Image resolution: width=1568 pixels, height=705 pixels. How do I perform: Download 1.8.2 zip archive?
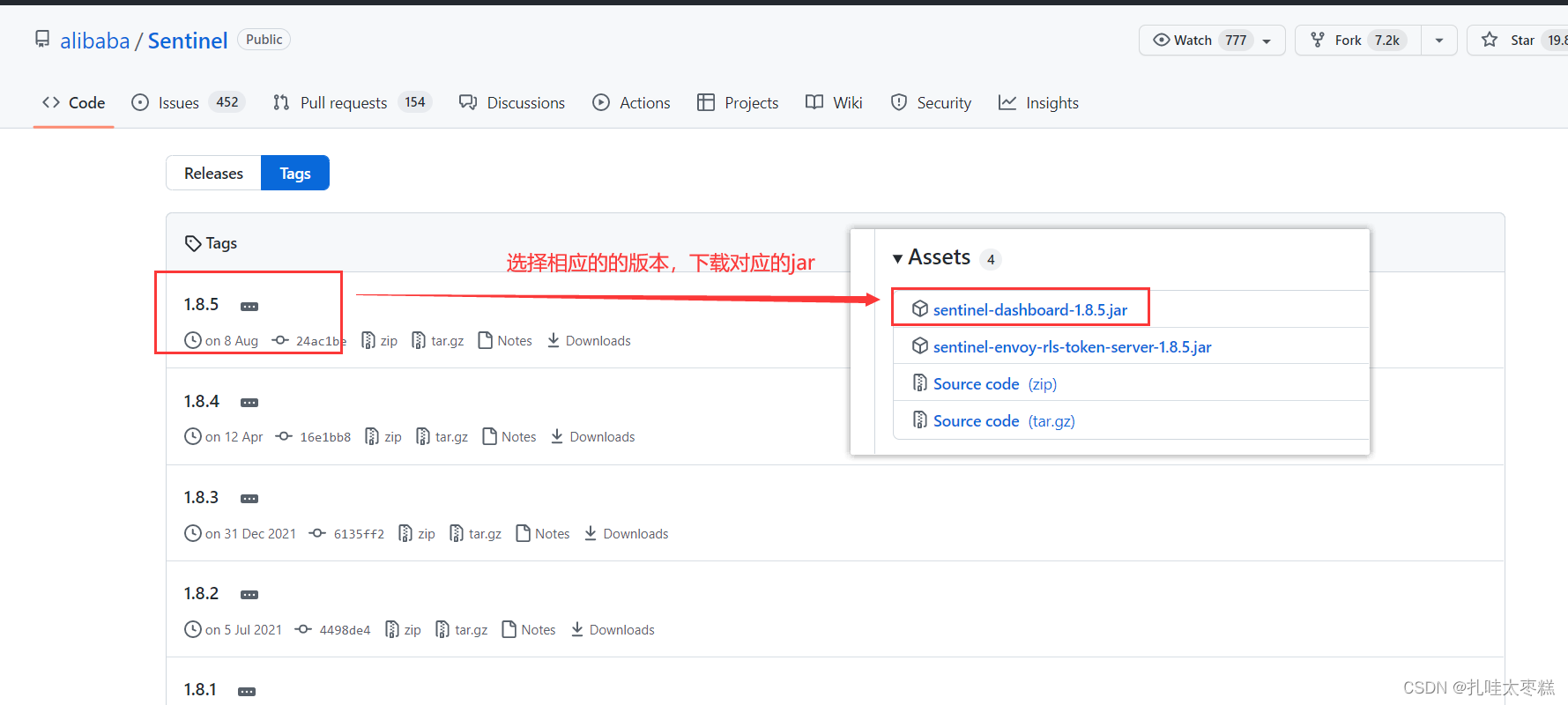tap(403, 630)
